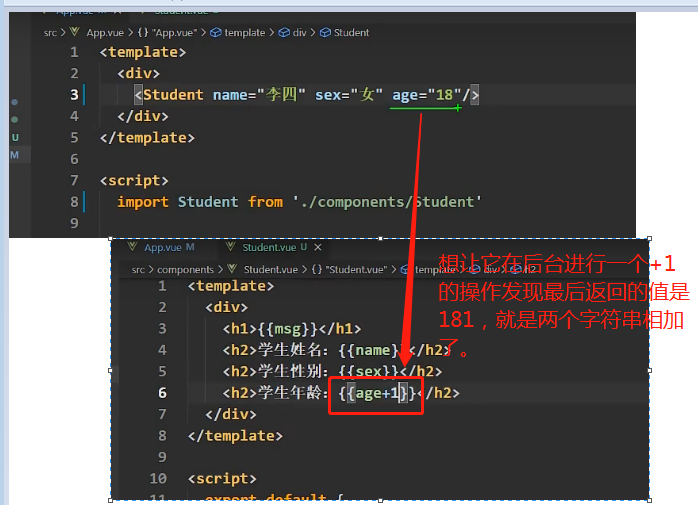Viewport: 698px width, 505px height.
Task: Click the <div> tag on App.vue line 2
Action: tap(138, 73)
